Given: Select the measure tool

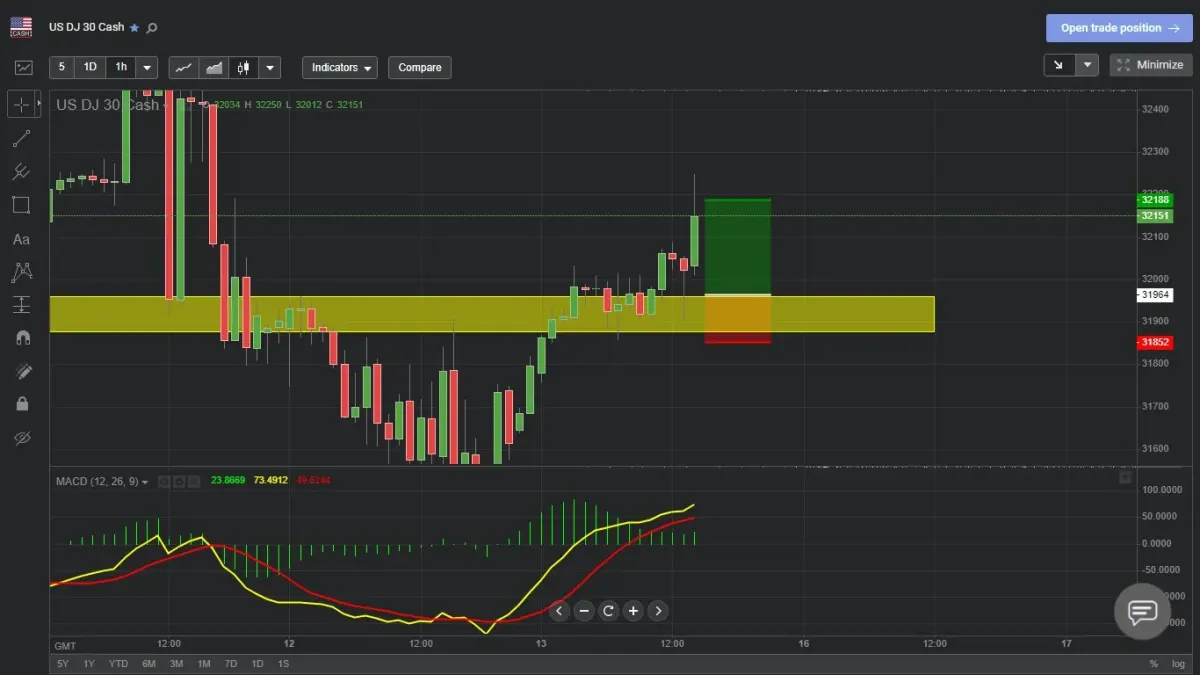Looking at the screenshot, I should (x=22, y=304).
